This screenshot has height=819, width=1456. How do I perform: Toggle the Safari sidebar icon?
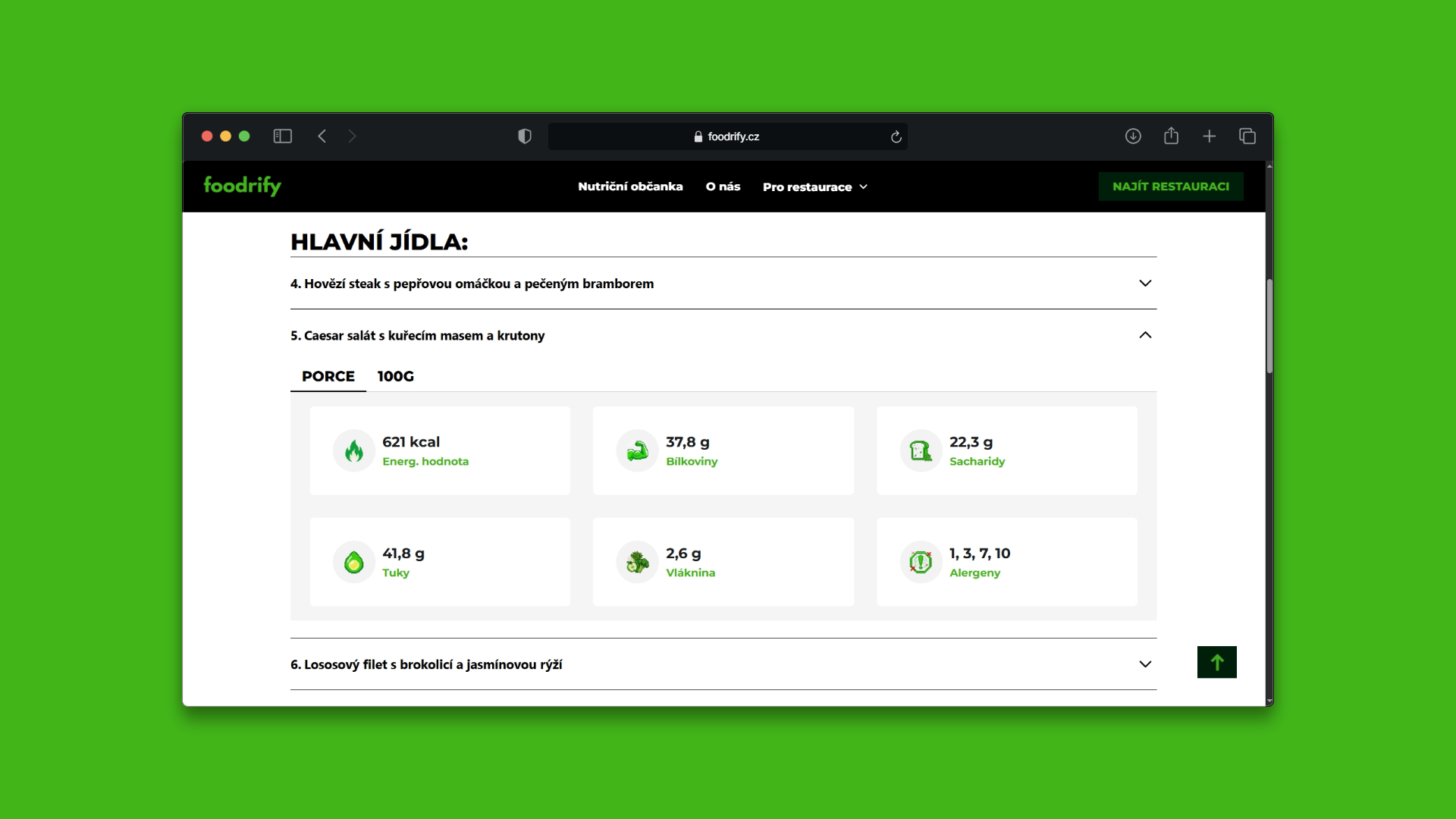(x=283, y=136)
